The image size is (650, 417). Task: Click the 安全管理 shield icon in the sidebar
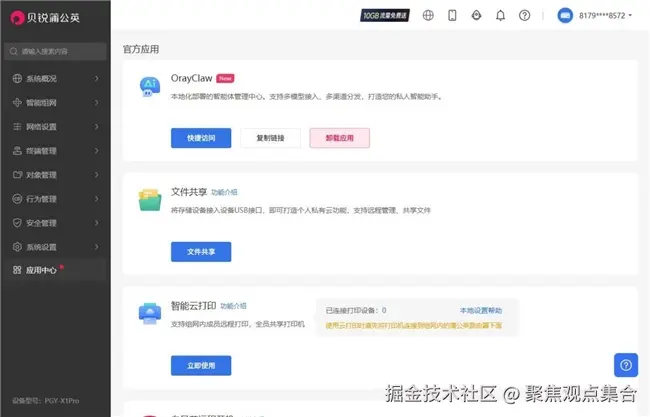click(x=17, y=223)
